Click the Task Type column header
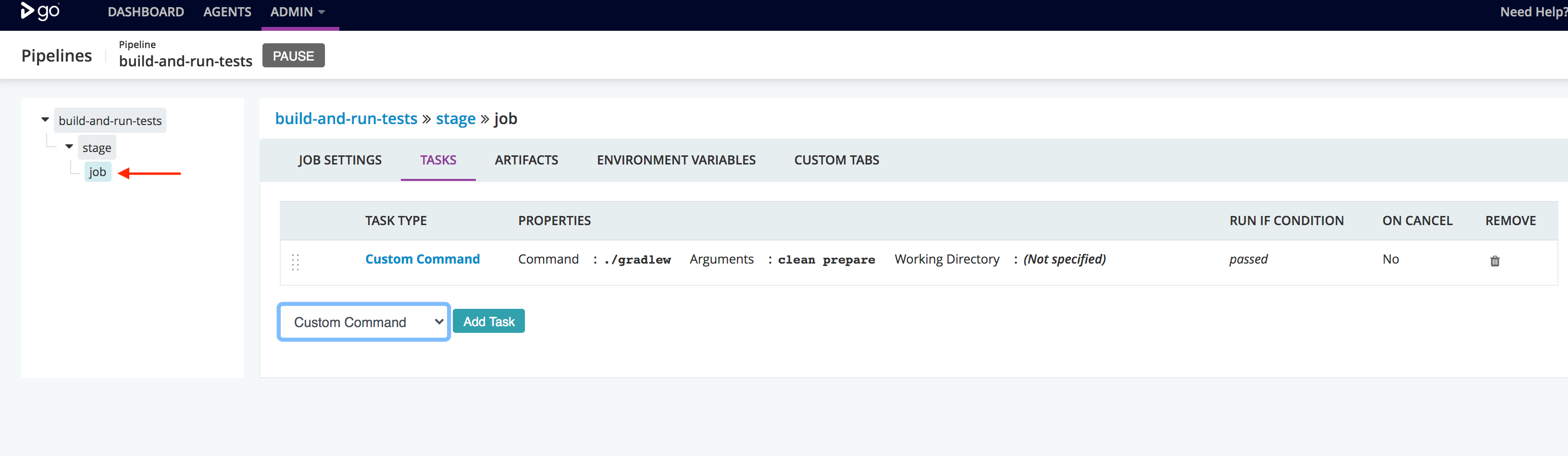The image size is (1568, 456). [396, 220]
